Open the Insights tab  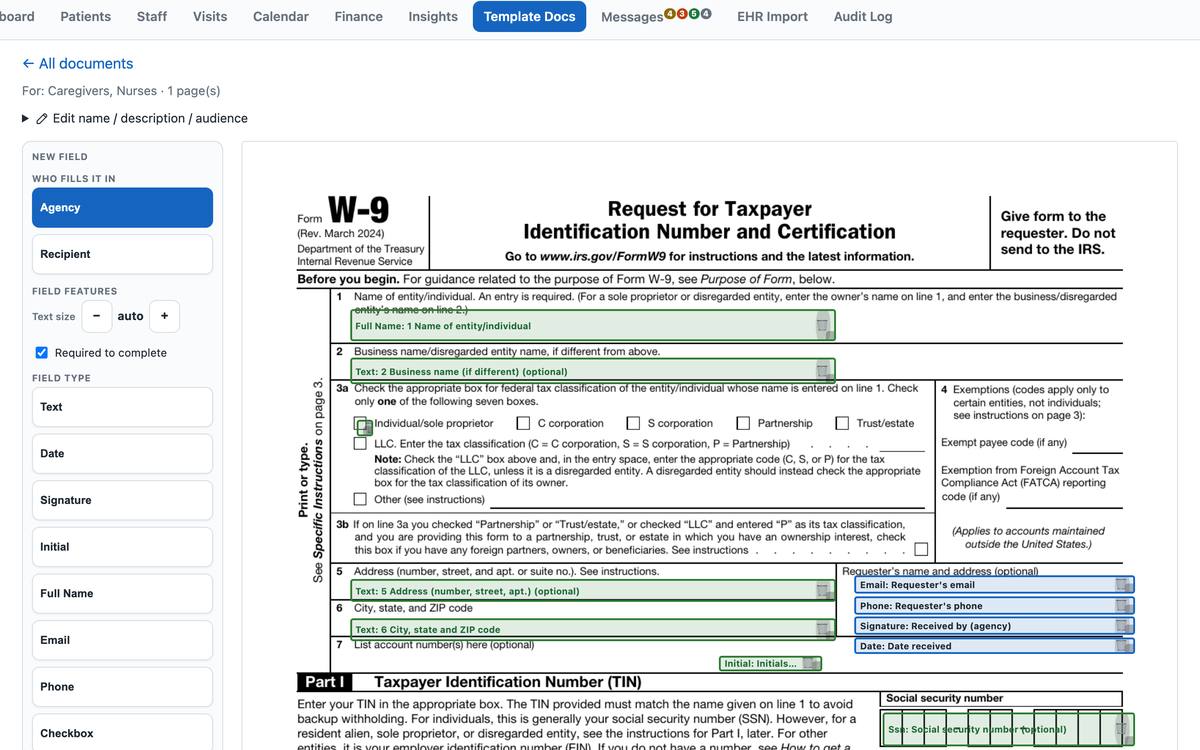tap(433, 16)
